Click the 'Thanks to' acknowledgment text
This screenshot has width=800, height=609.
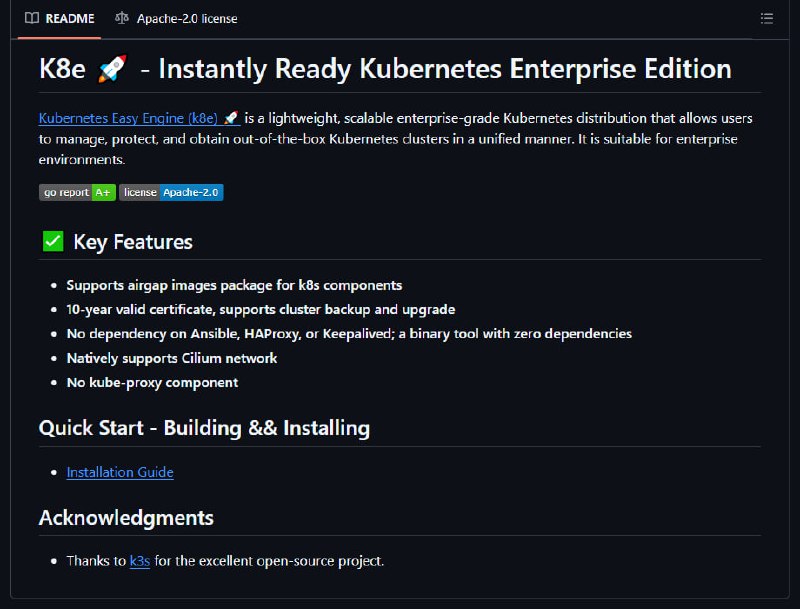[225, 561]
